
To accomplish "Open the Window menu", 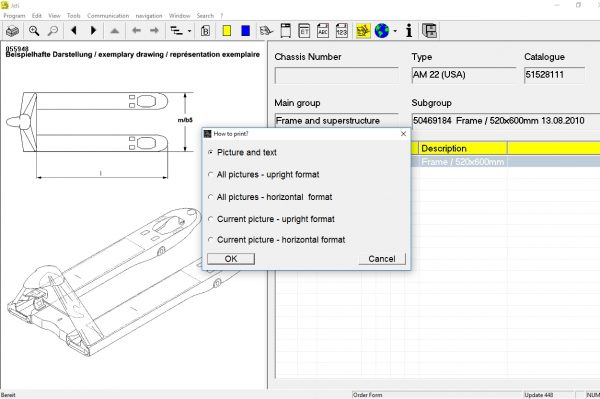I will coord(179,16).
